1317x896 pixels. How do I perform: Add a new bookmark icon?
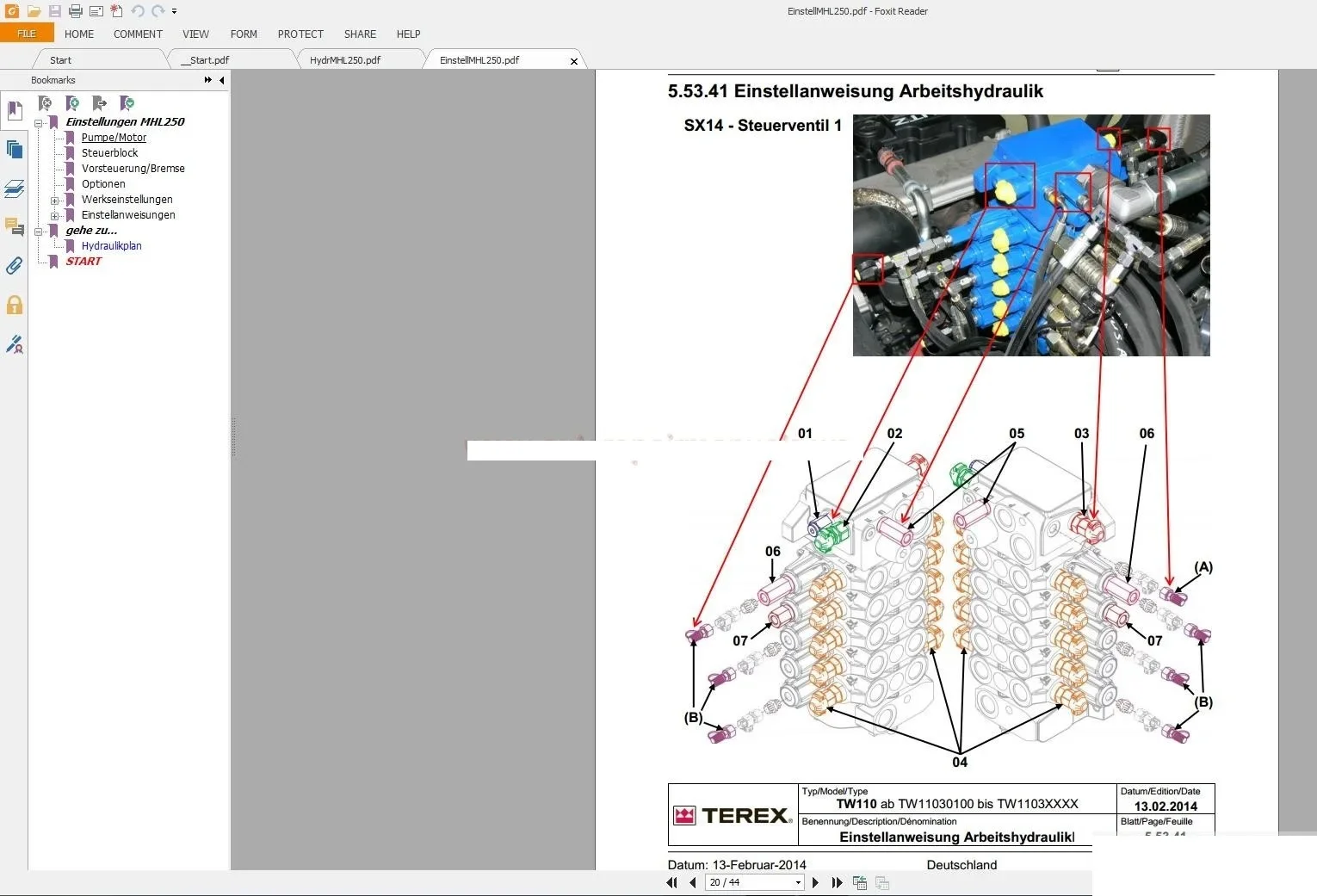point(73,103)
